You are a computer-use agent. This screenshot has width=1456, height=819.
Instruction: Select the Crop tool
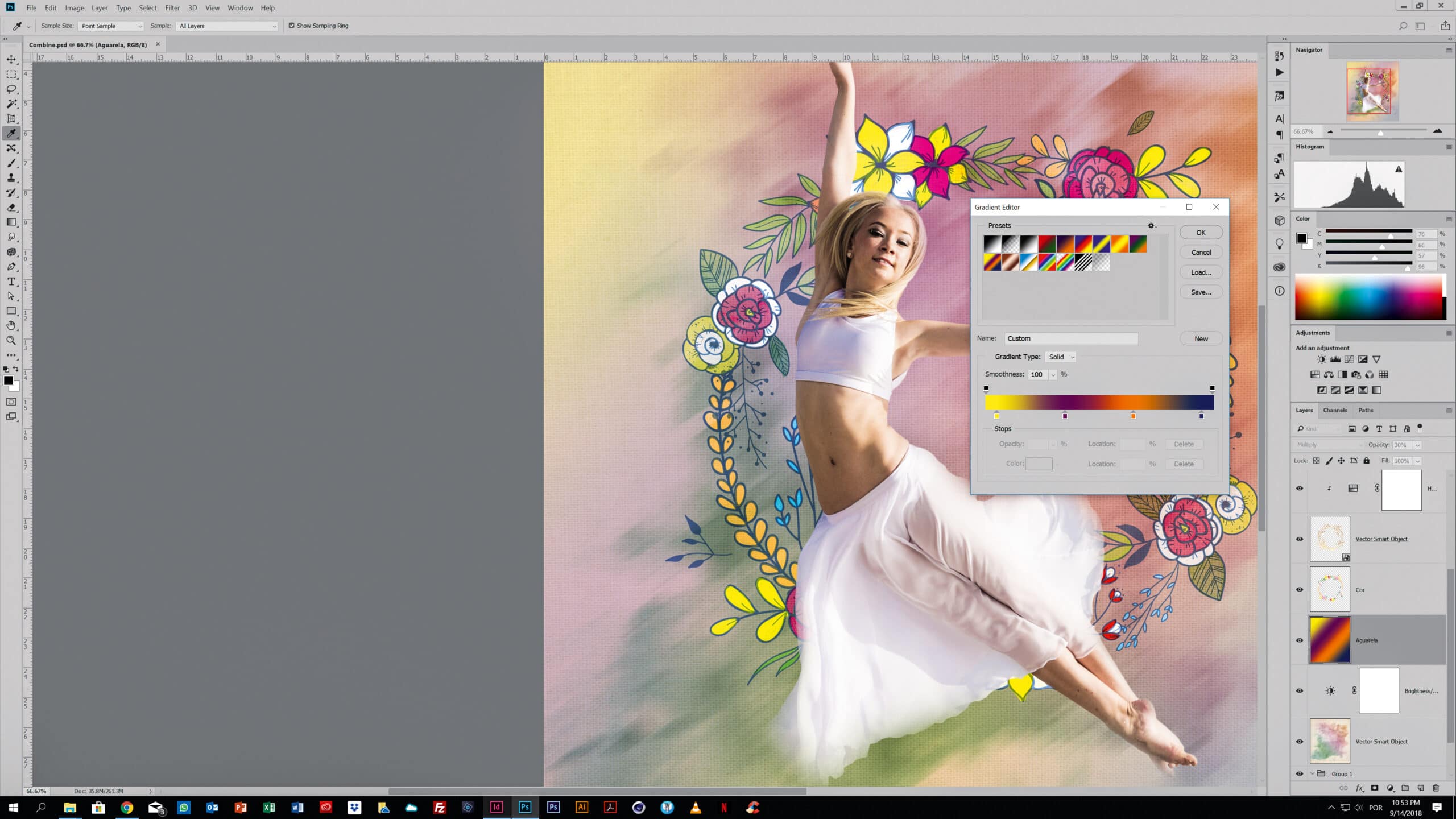pyautogui.click(x=11, y=119)
